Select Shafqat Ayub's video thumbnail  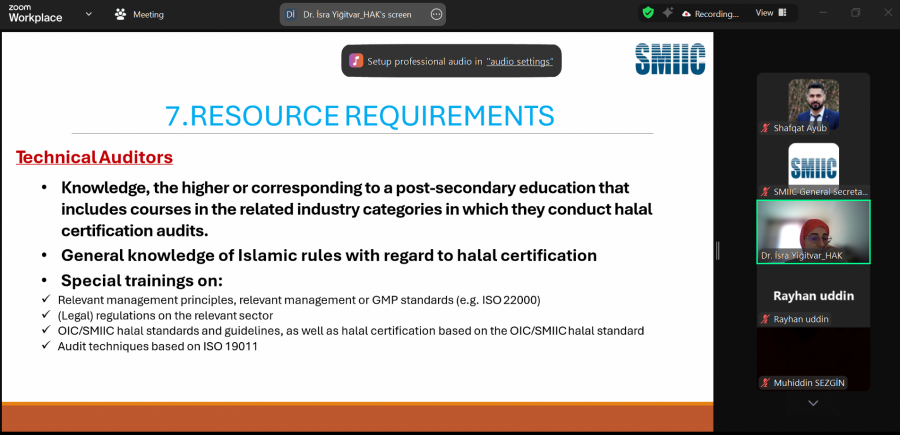(812, 103)
